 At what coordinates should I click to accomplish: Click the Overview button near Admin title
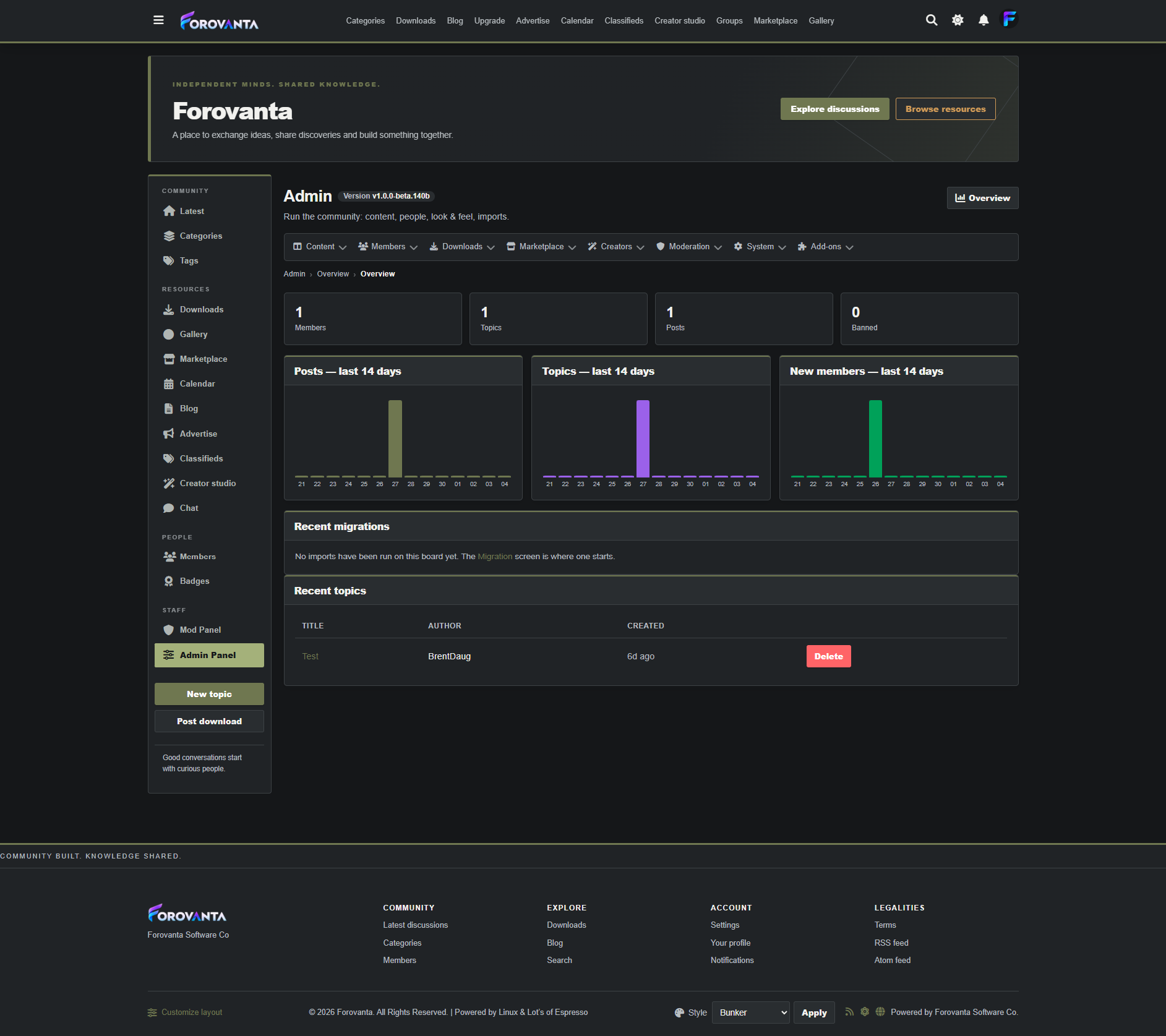tap(983, 198)
